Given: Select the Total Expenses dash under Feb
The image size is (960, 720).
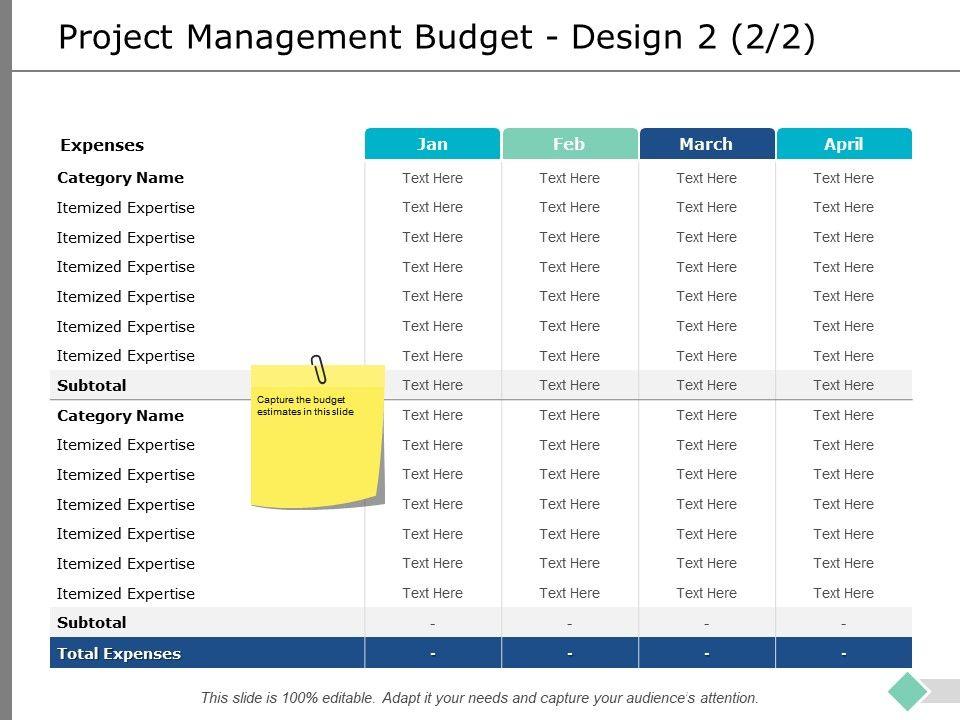Looking at the screenshot, I should pyautogui.click(x=569, y=654).
